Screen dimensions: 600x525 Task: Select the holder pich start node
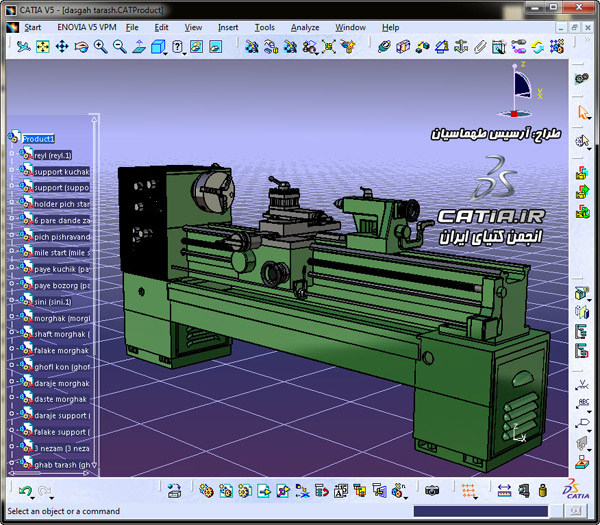pos(62,204)
